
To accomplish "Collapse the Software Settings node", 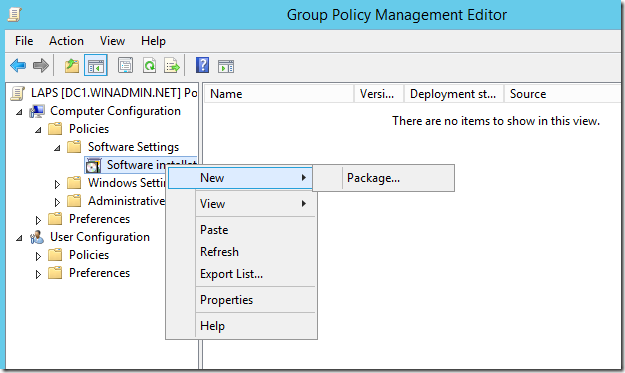I will 57,148.
